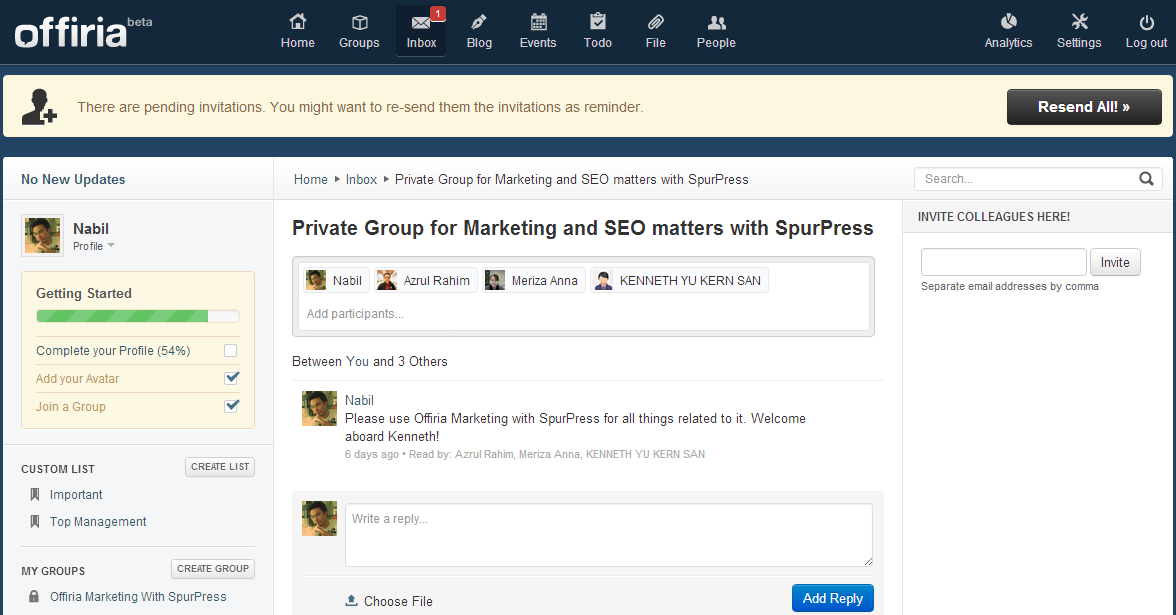Toggle Complete your Profile checkbox
Screen dimensions: 1176x615
[231, 350]
